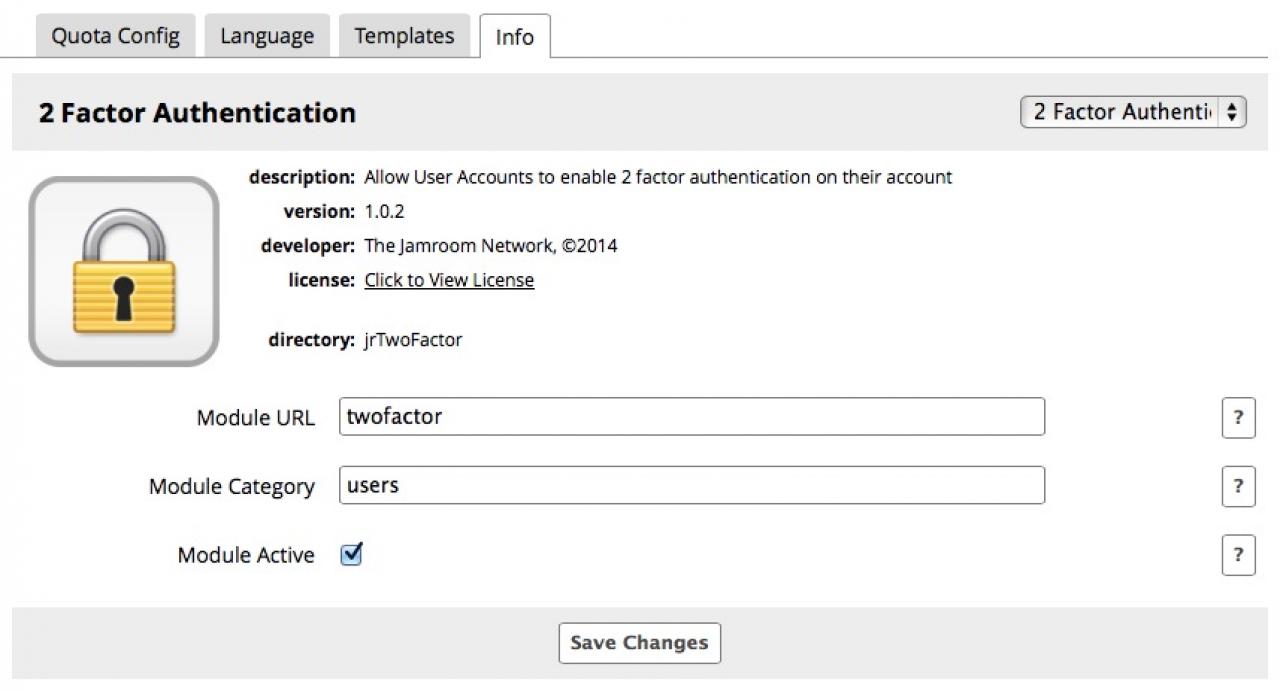The width and height of the screenshot is (1280, 691).
Task: Open the Language tab
Action: 267,37
